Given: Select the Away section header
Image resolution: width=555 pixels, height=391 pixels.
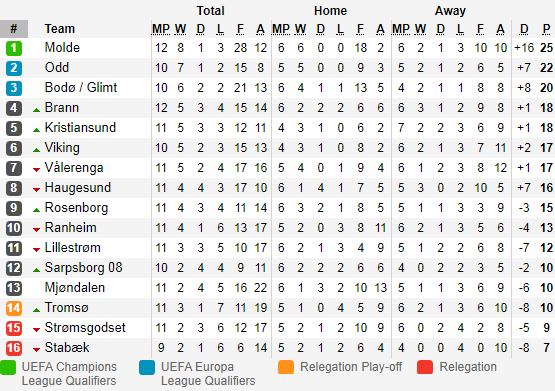Looking at the screenshot, I should (450, 11).
